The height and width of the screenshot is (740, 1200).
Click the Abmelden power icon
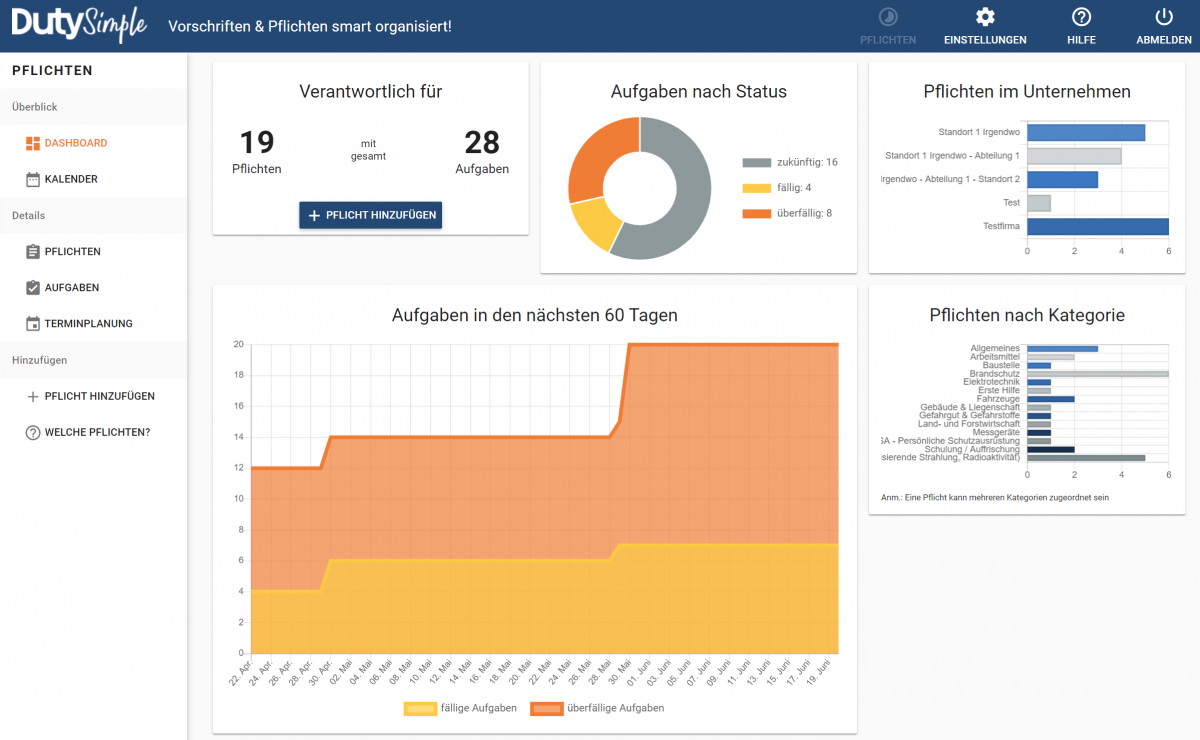(x=1163, y=17)
